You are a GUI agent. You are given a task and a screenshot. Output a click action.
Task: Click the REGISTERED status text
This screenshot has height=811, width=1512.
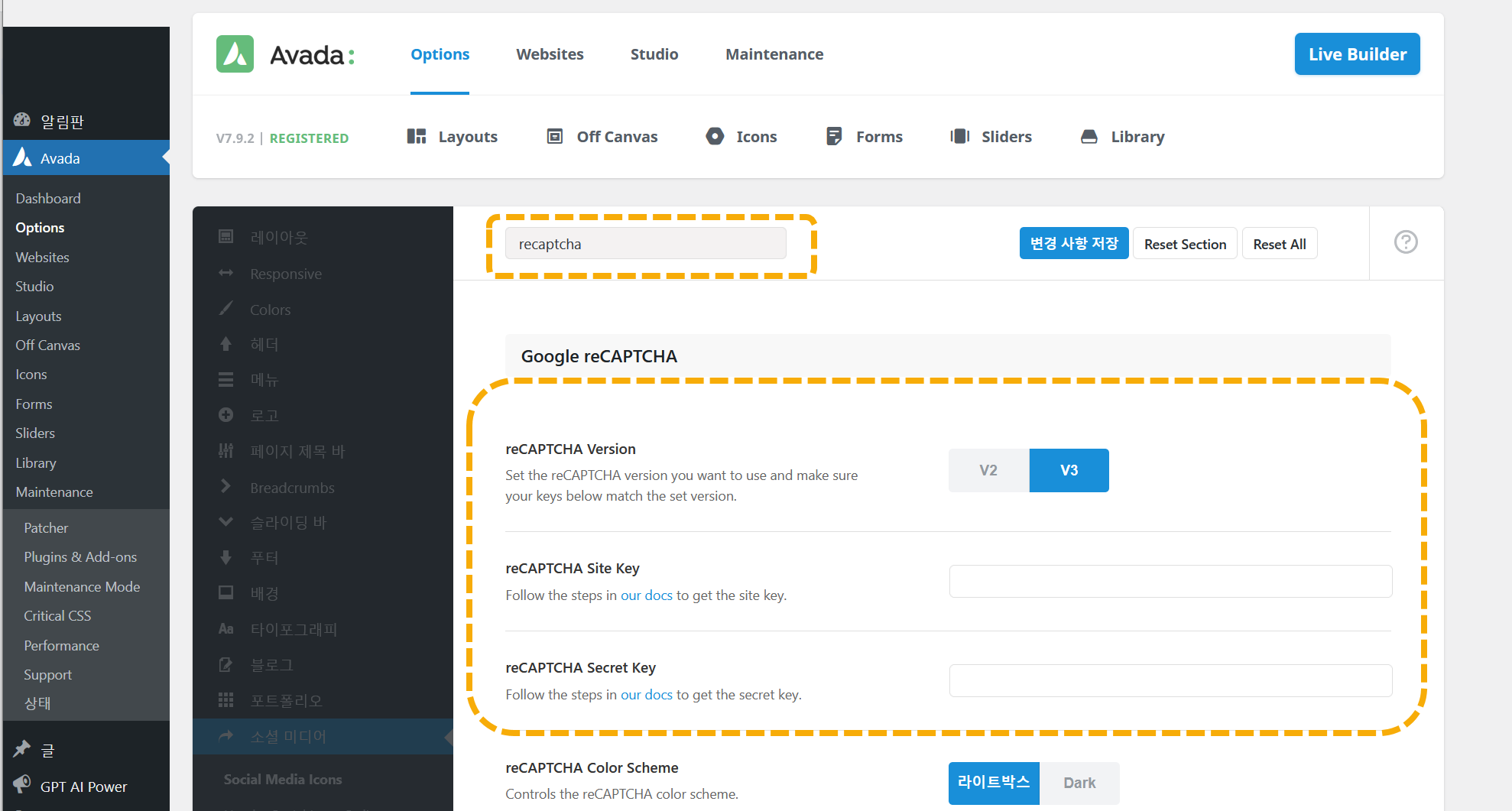tap(309, 138)
